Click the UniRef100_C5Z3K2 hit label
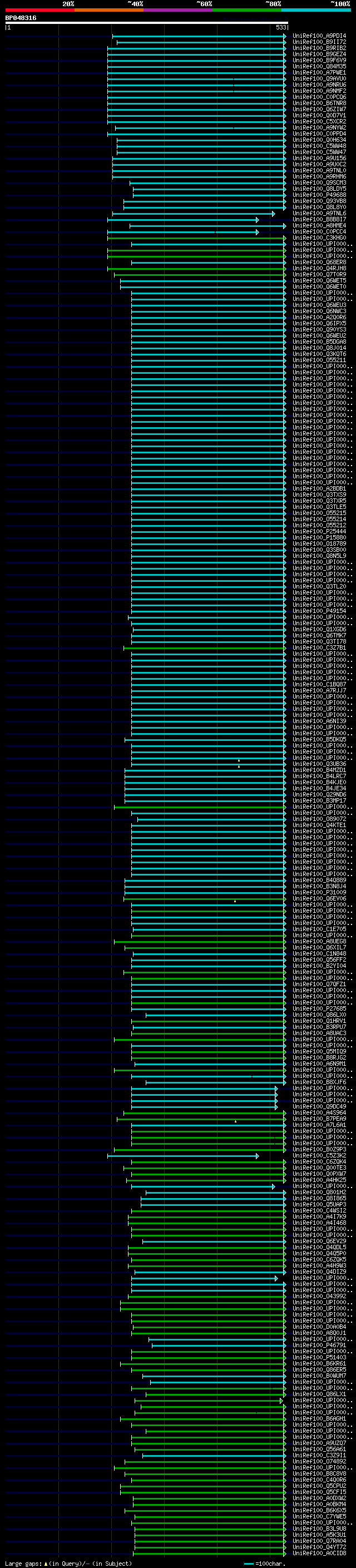This screenshot has width=356, height=1568. tap(319, 1155)
